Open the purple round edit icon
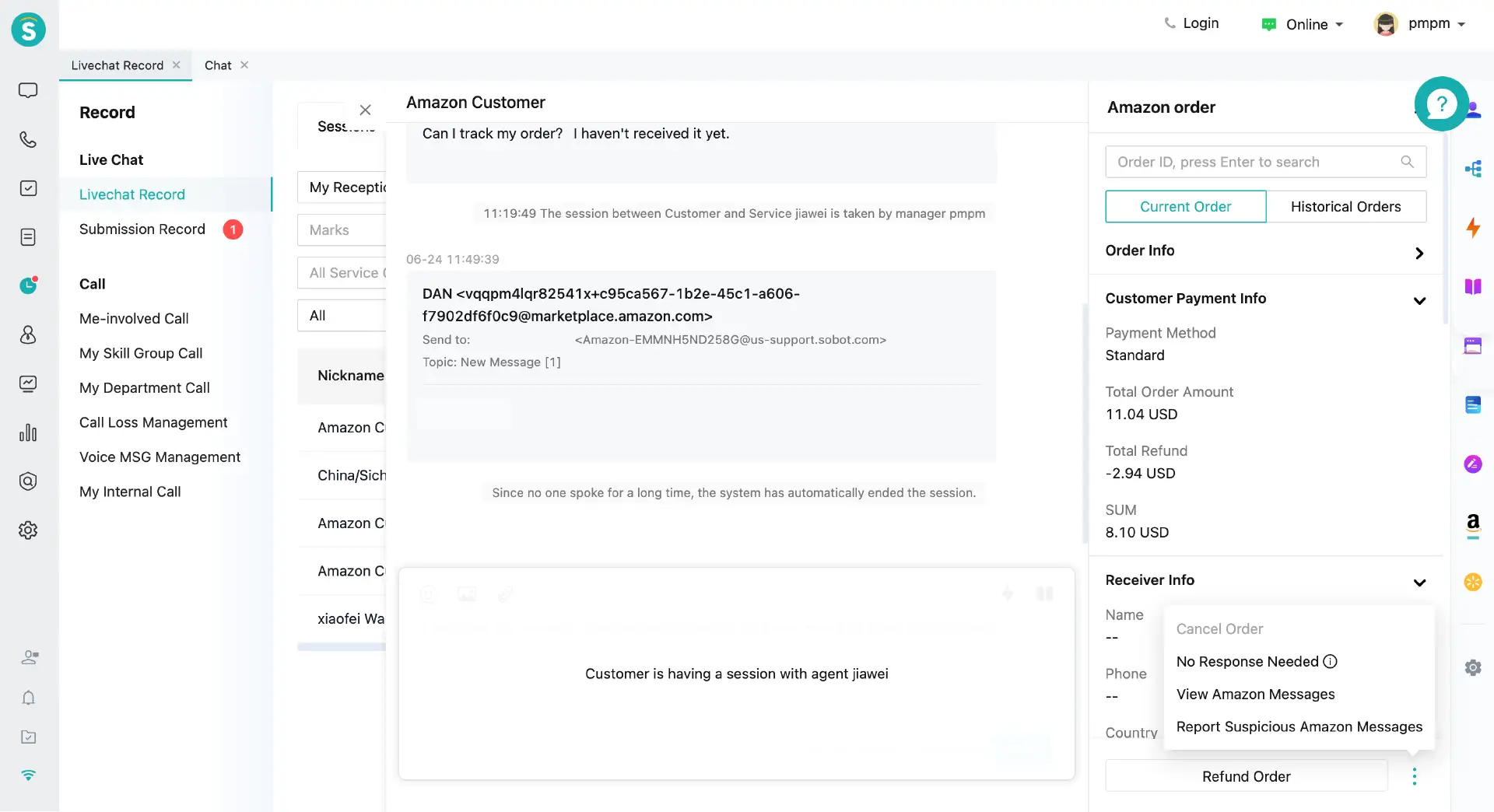The height and width of the screenshot is (812, 1494). point(1473,464)
